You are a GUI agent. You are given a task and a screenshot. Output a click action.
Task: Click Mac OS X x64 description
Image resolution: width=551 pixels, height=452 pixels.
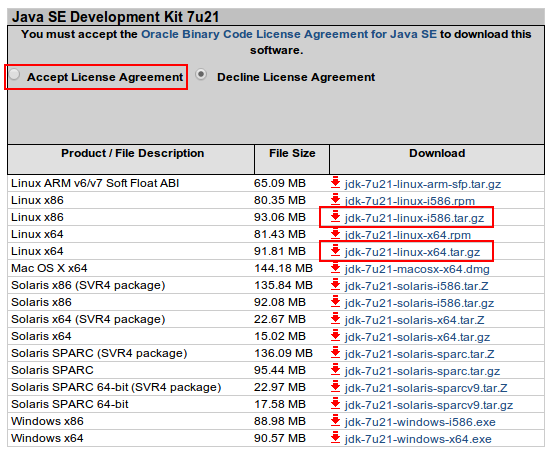[x=49, y=268]
